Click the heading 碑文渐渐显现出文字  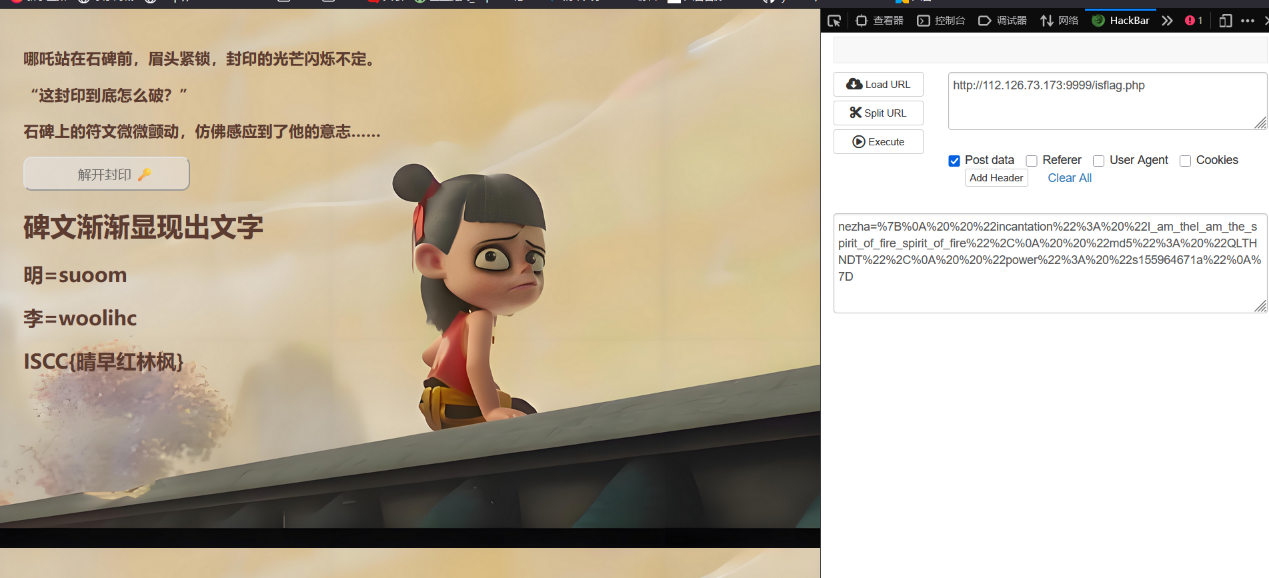pos(143,227)
